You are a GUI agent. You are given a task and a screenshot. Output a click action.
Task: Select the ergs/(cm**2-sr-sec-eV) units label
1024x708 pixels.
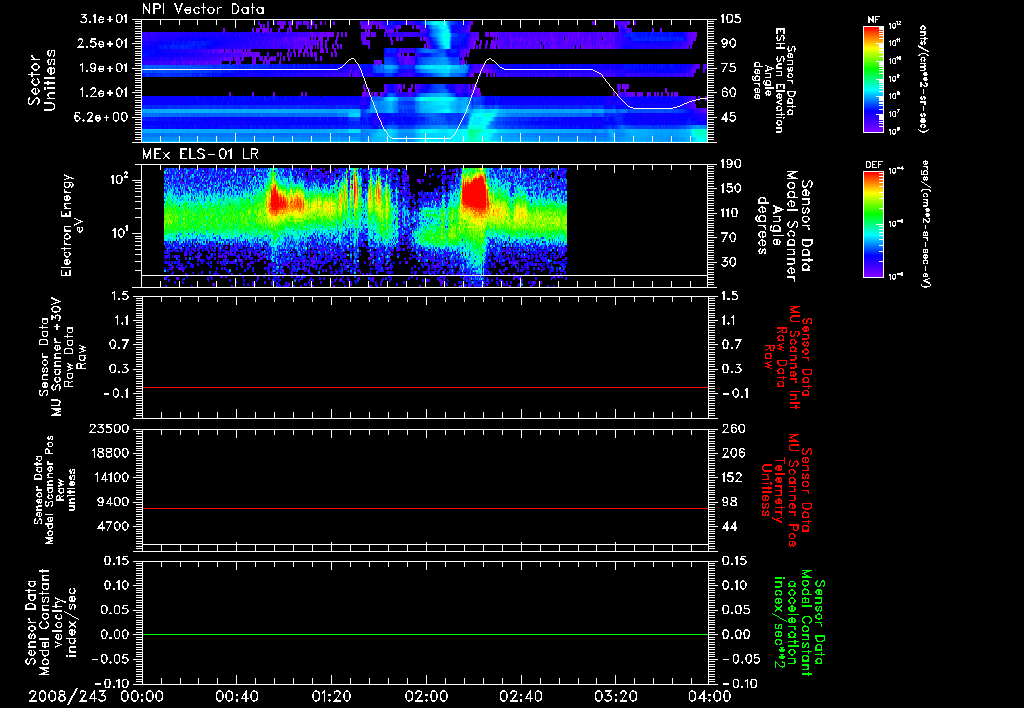tap(926, 223)
